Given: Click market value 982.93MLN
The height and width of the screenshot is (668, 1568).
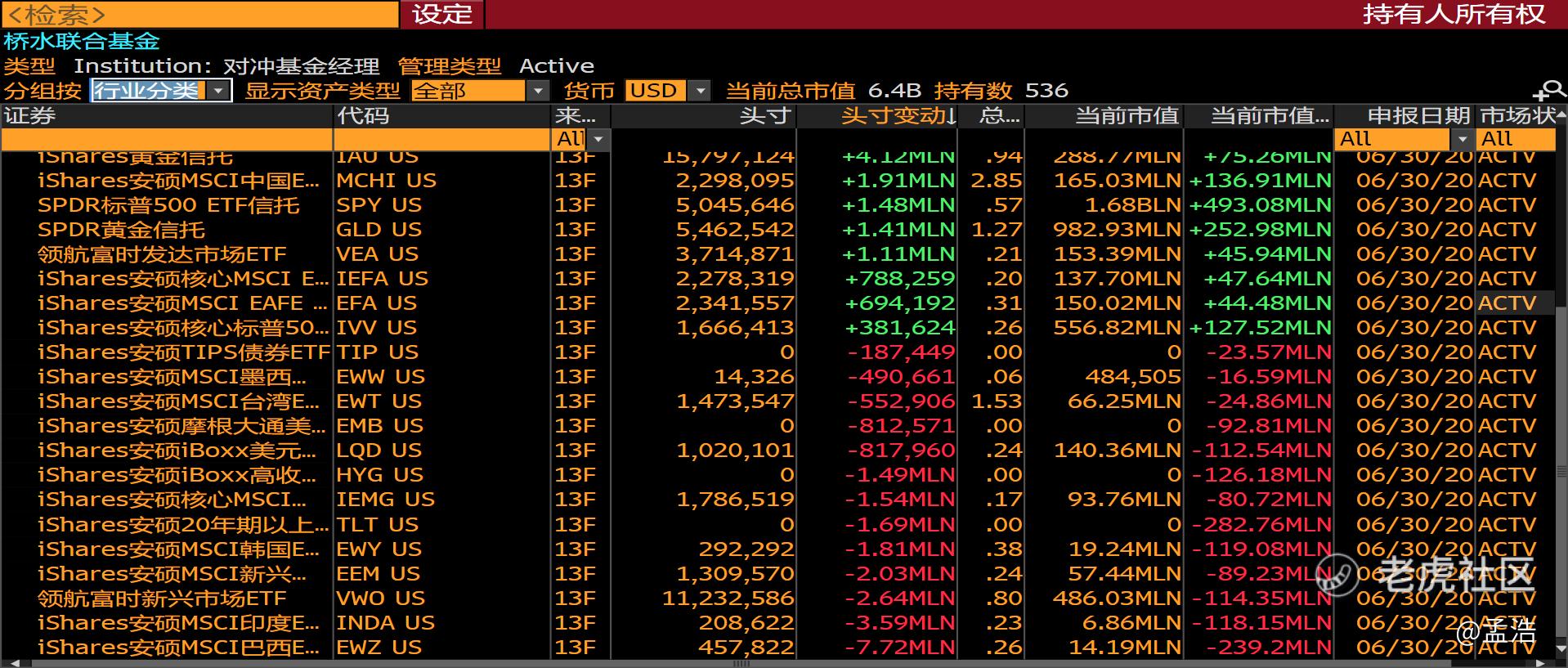Looking at the screenshot, I should point(1118,230).
